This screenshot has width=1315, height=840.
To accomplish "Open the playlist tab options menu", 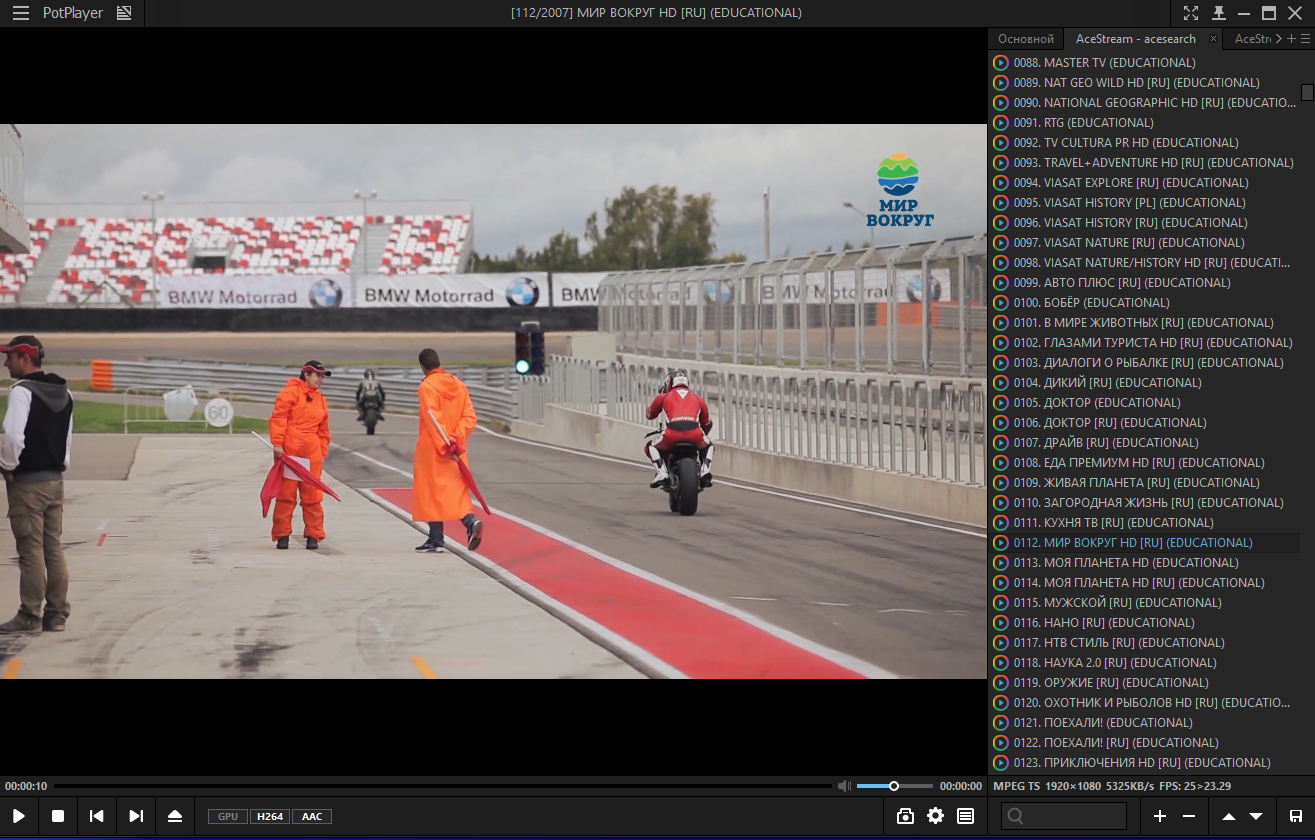I will point(1306,39).
